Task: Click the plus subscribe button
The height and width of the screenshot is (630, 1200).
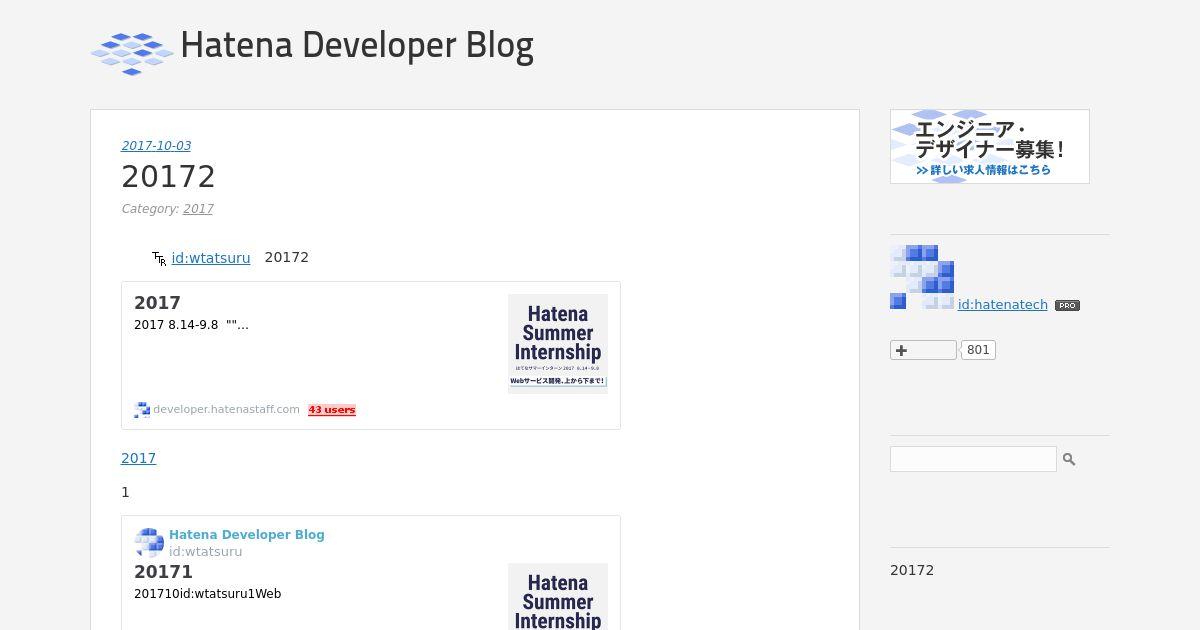Action: (923, 350)
